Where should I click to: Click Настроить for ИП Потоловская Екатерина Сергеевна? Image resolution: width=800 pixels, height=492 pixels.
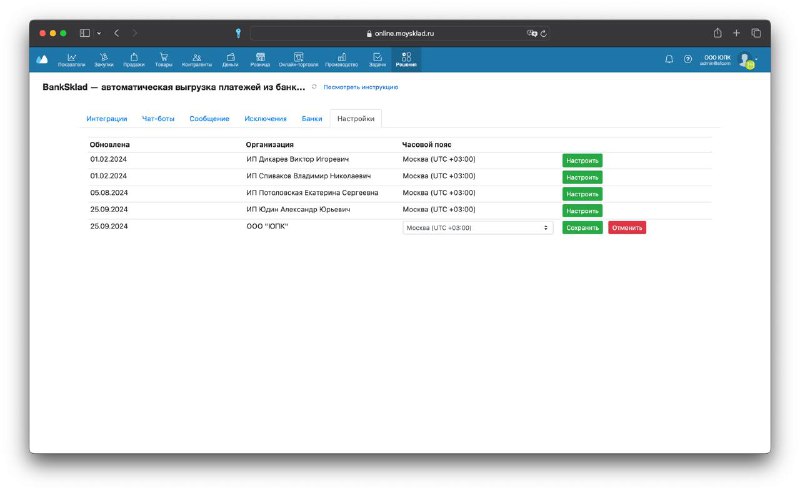coord(582,194)
